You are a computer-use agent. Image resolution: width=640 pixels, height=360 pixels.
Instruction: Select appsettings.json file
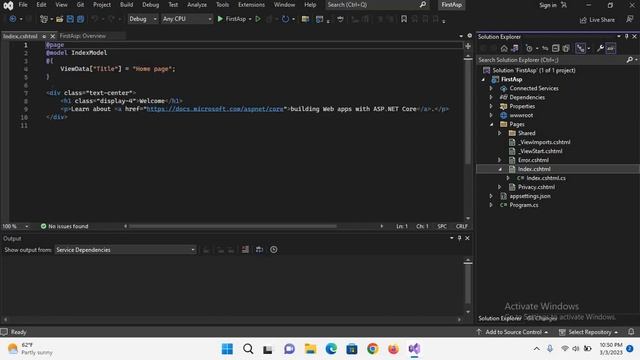(x=530, y=196)
